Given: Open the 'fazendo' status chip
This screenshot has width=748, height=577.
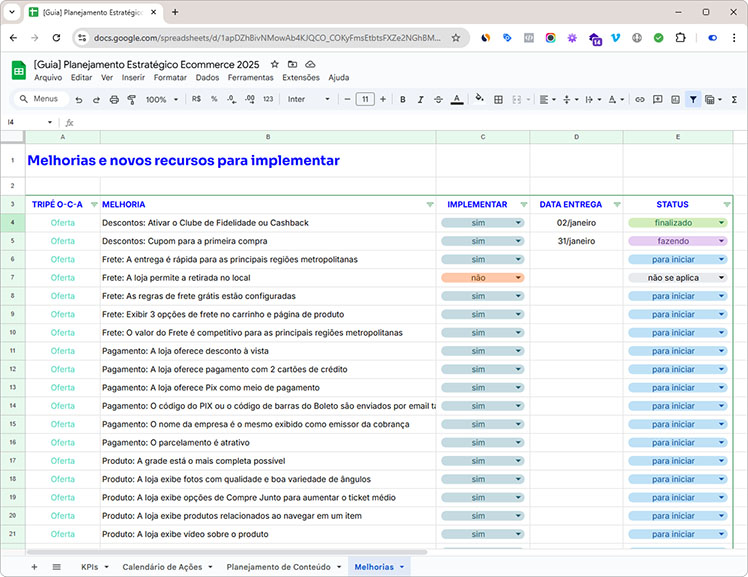Looking at the screenshot, I should 677,241.
